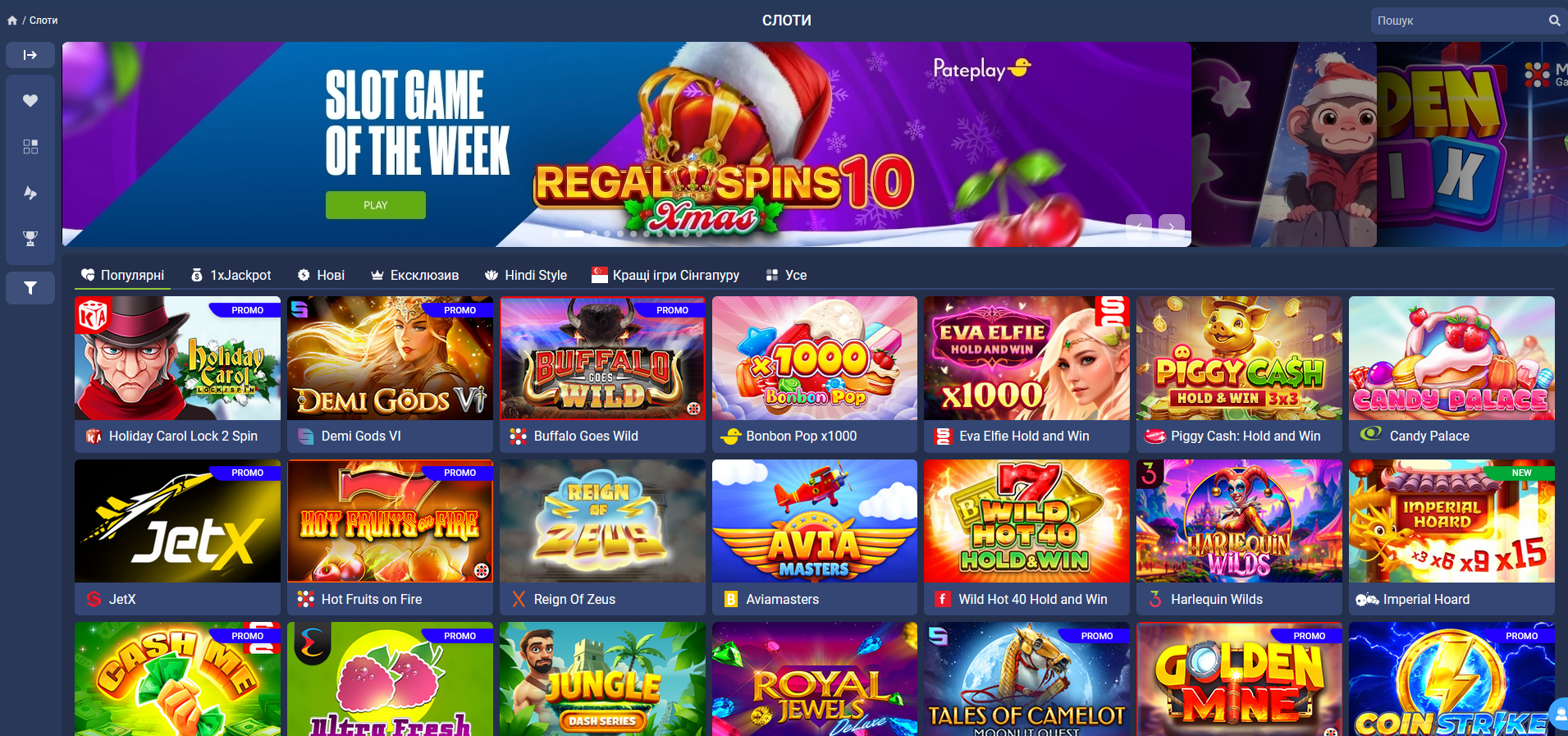Select the Hindi Style category tab
The height and width of the screenshot is (736, 1568).
coord(526,276)
